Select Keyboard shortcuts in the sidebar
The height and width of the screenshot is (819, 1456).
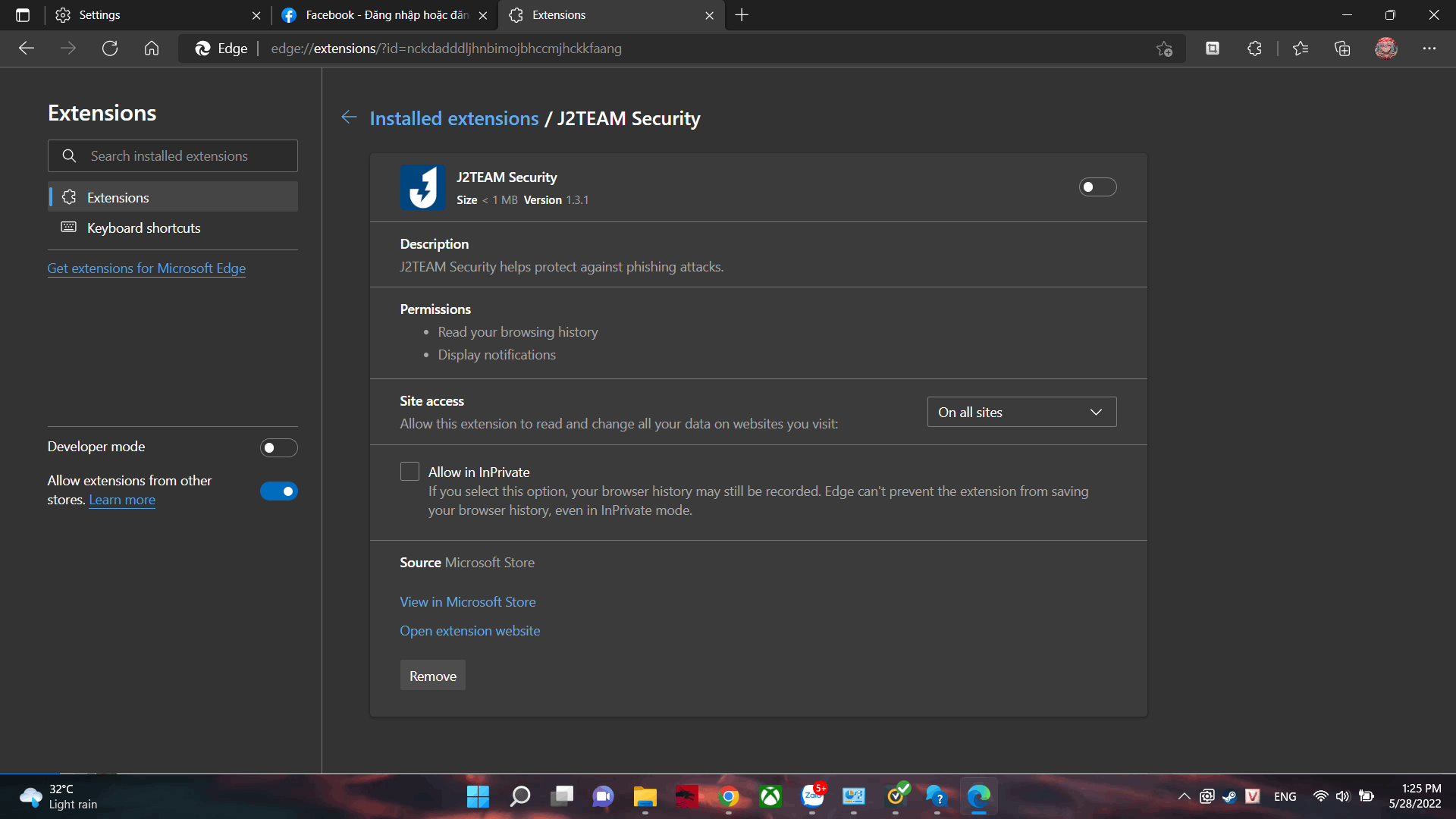[x=143, y=228]
